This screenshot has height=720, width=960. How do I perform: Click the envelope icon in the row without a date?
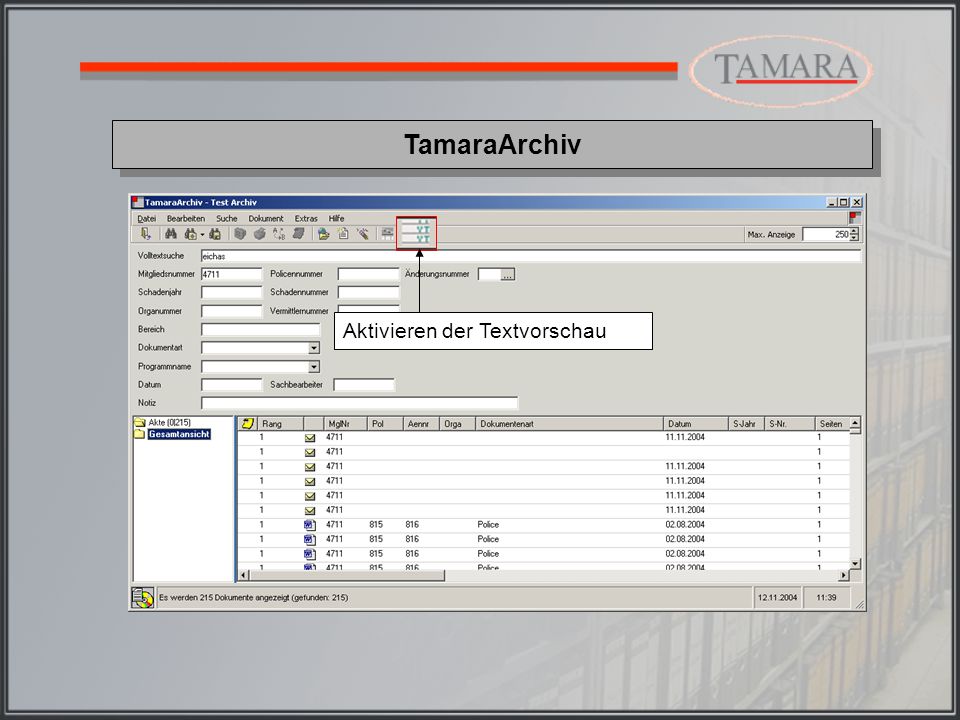310,452
